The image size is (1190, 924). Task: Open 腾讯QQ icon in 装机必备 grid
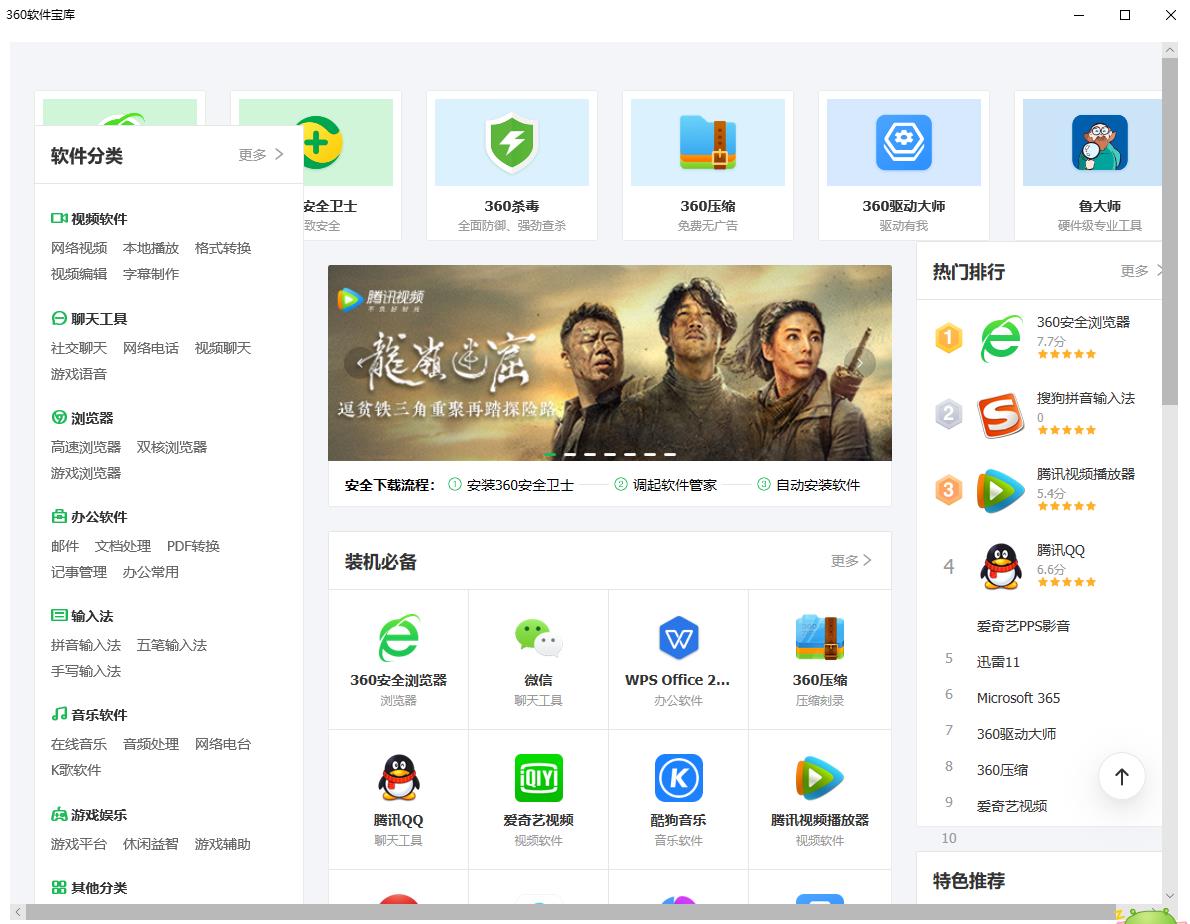click(x=398, y=778)
